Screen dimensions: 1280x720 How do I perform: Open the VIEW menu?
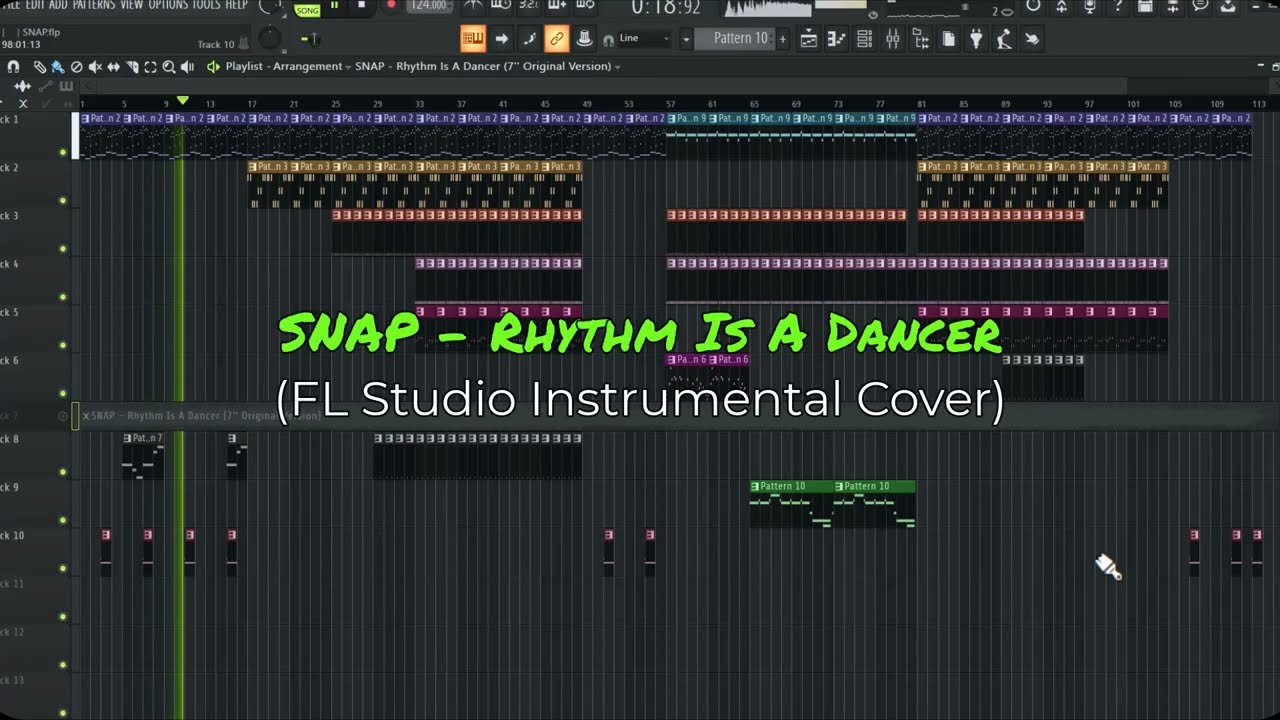point(132,5)
